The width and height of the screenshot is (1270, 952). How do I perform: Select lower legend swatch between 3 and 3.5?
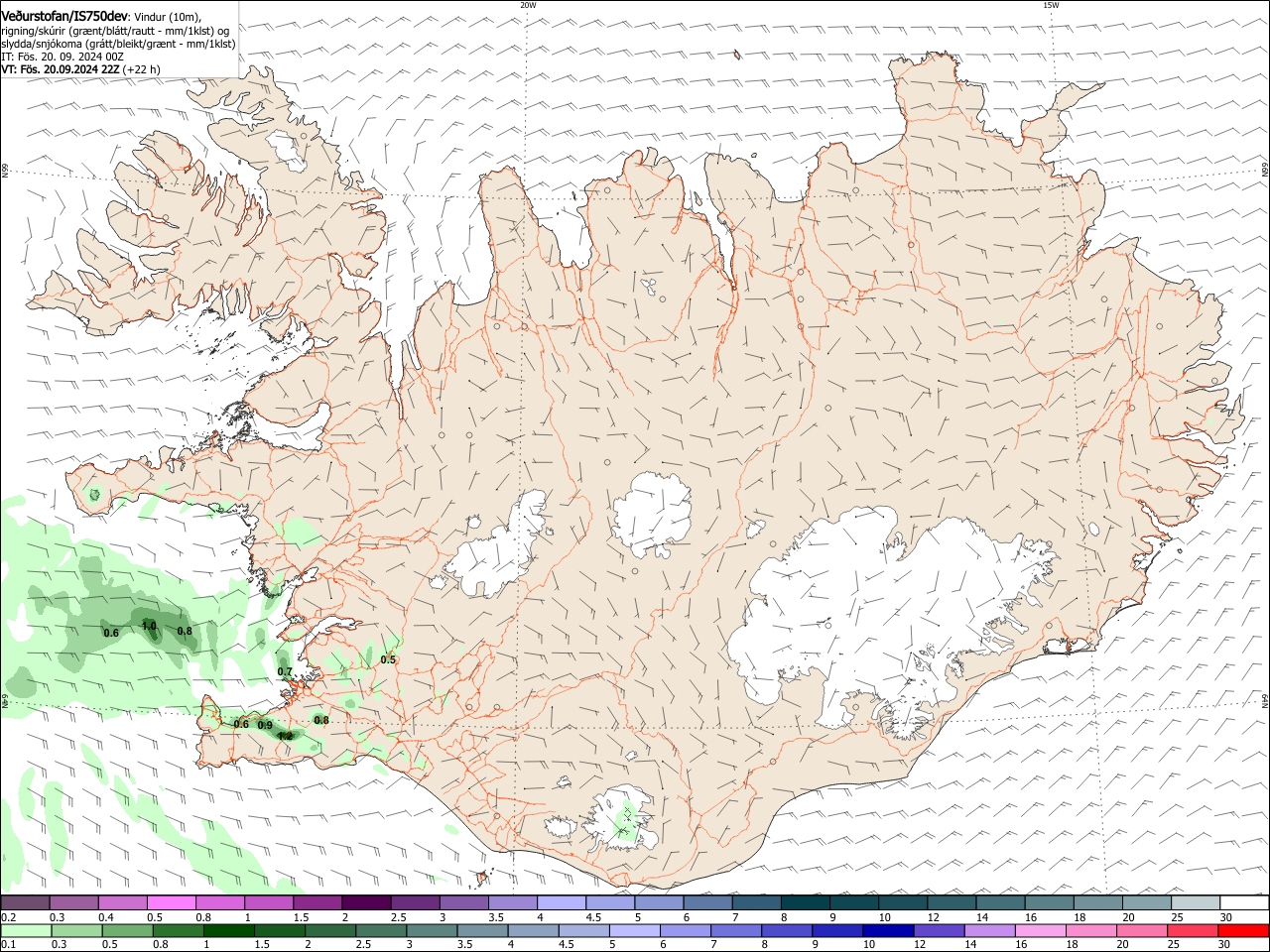tap(432, 931)
